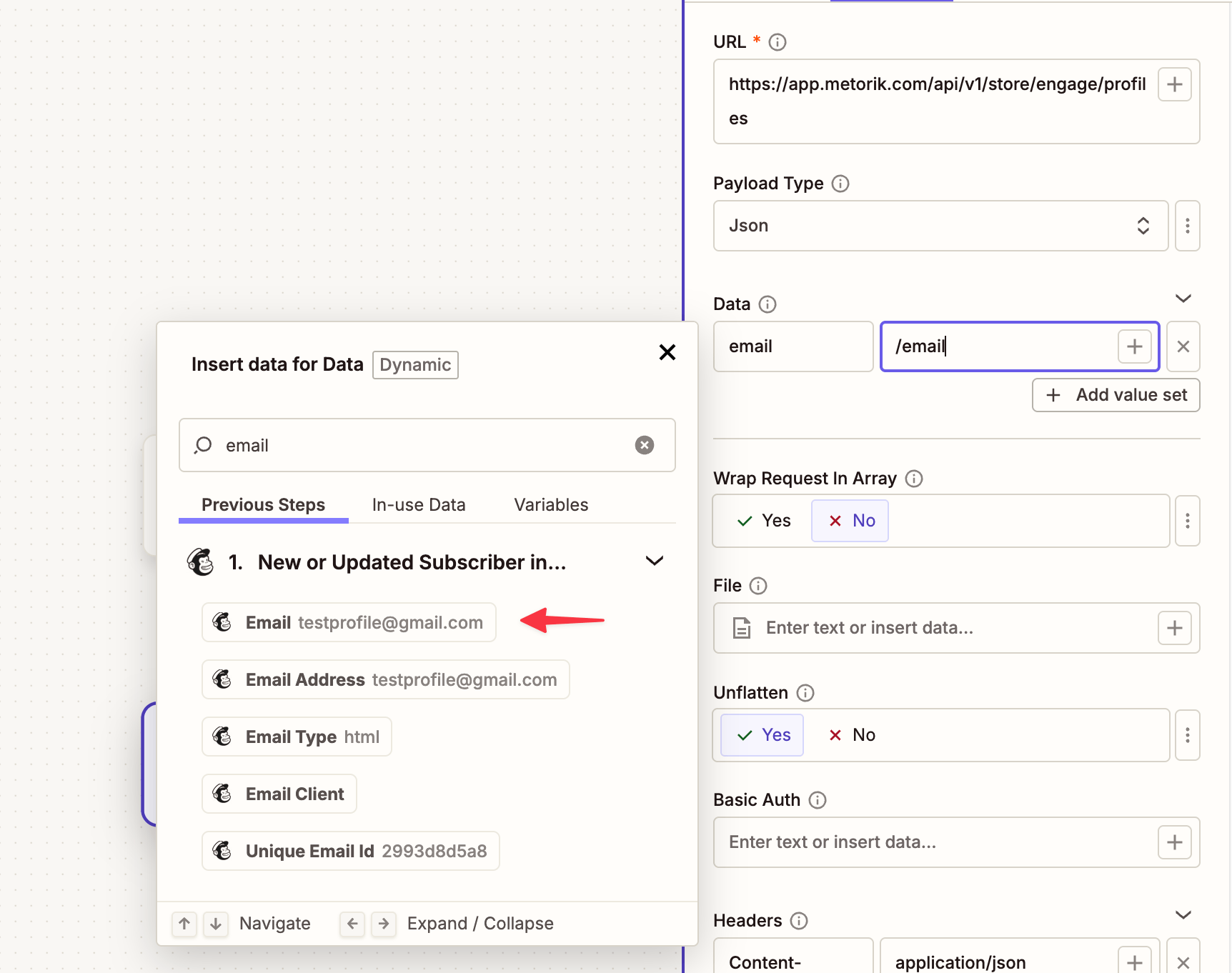This screenshot has height=973, width=1232.
Task: Open Payload Type options menu
Action: pos(1187,226)
